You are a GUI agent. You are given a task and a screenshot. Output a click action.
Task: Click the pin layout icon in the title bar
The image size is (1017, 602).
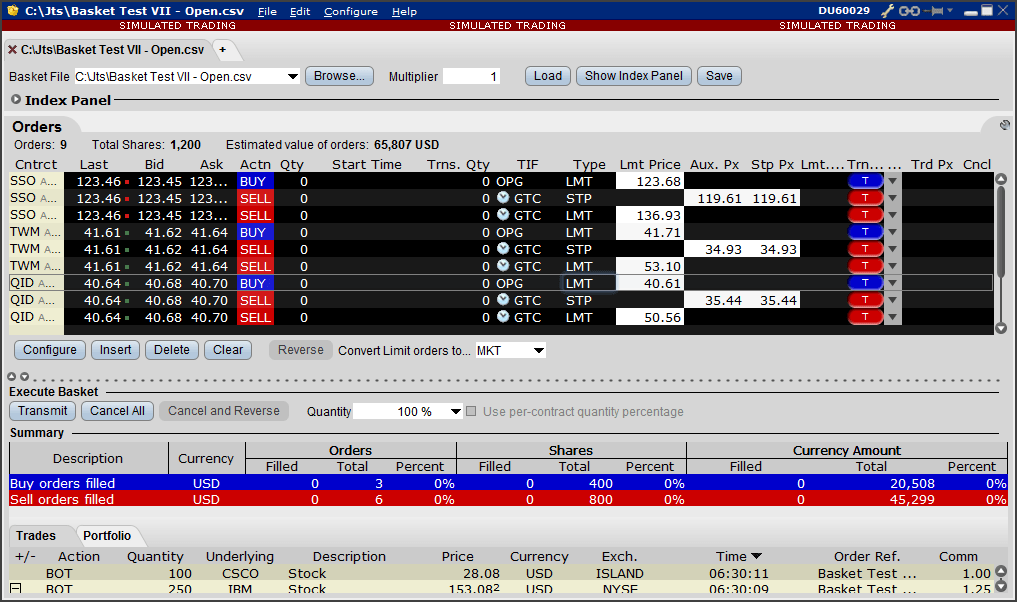(935, 10)
